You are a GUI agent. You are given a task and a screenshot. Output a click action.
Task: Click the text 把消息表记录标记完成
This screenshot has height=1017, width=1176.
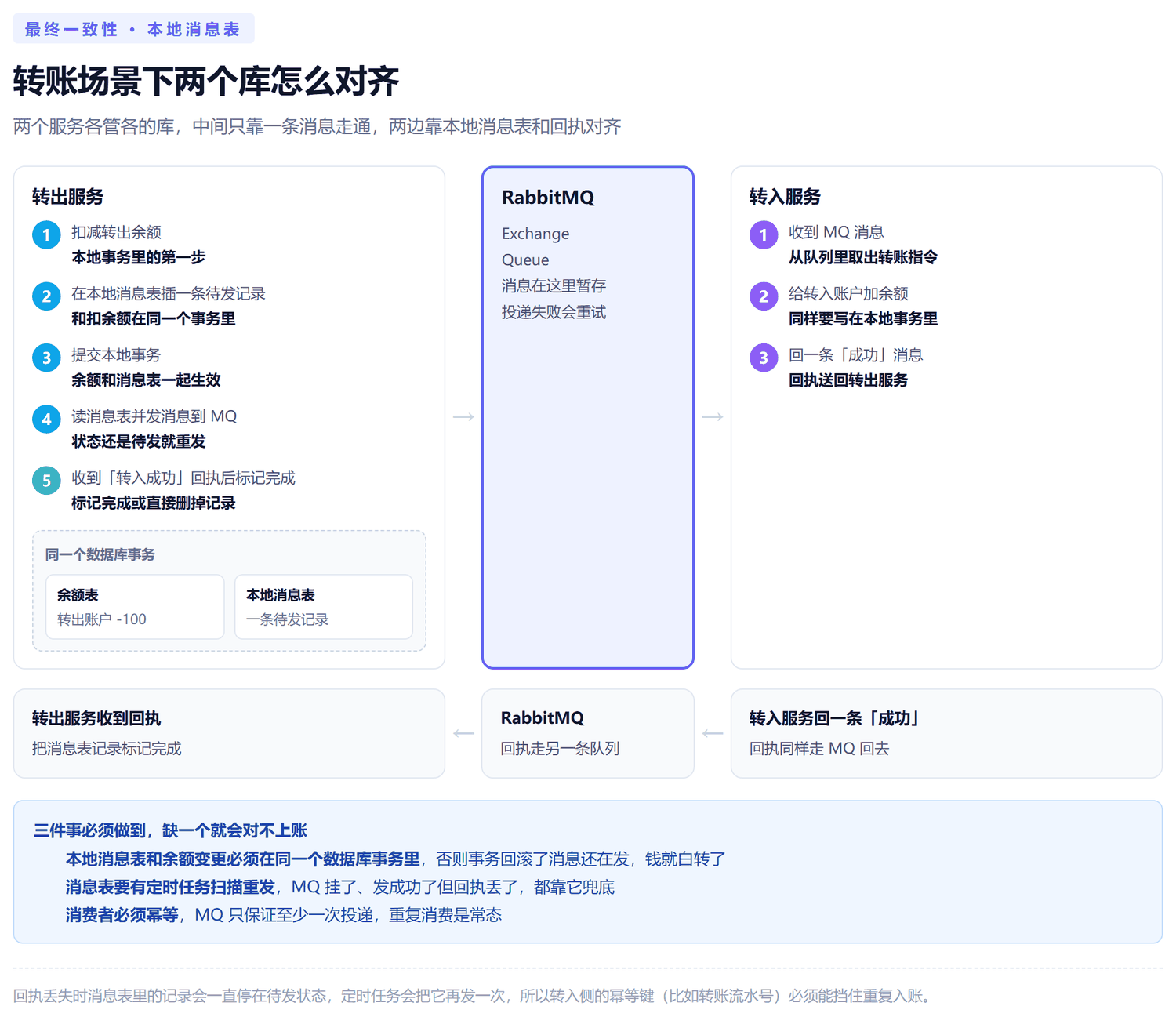click(x=107, y=749)
